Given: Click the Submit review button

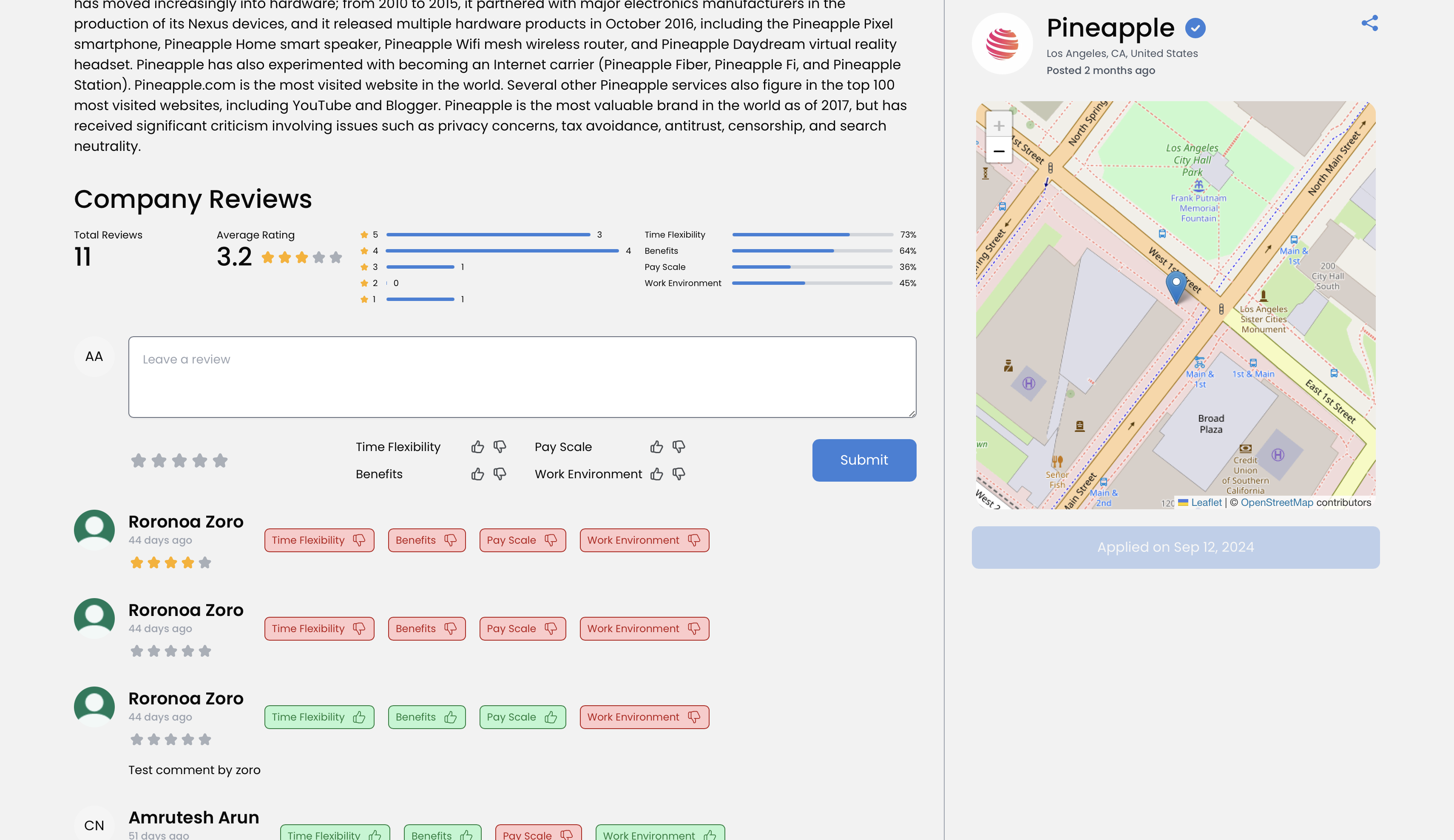Looking at the screenshot, I should (864, 460).
